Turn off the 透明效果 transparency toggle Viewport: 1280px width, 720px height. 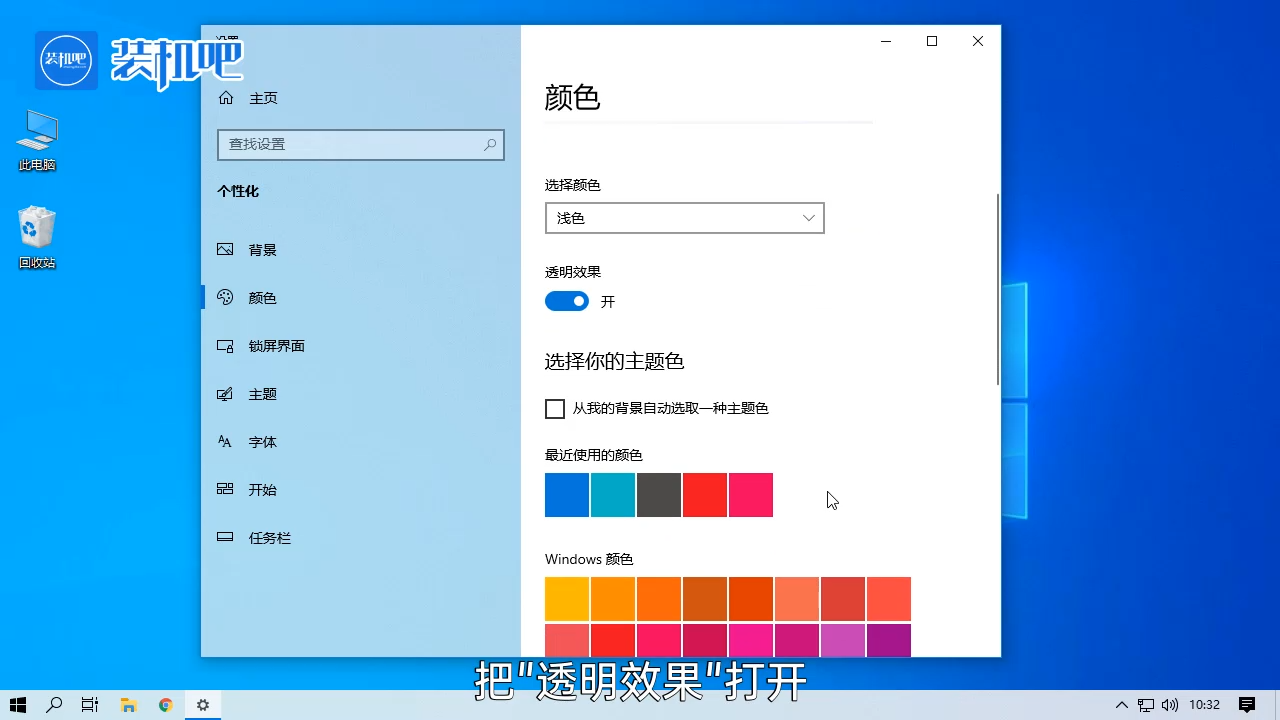(x=566, y=301)
